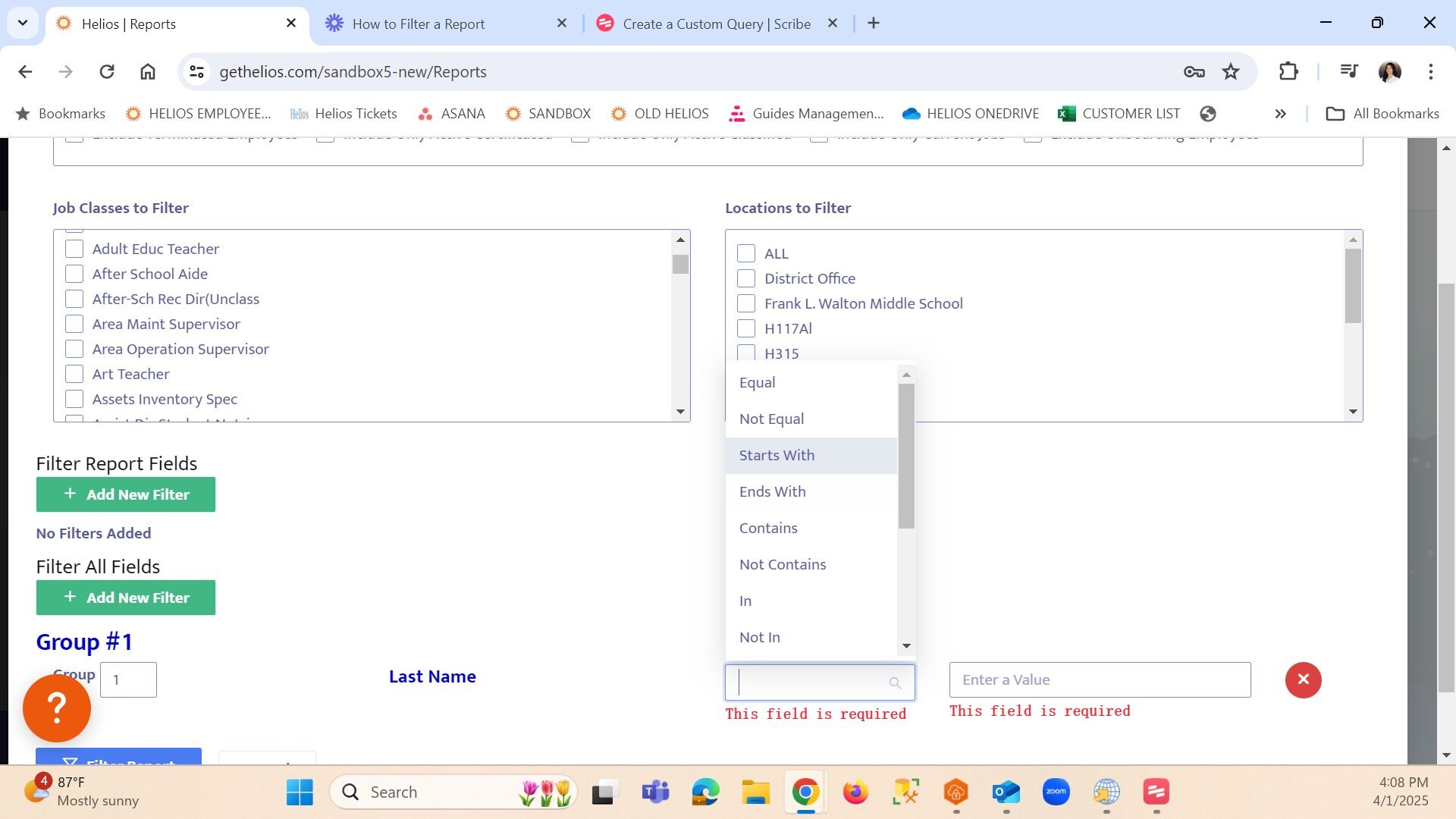This screenshot has width=1456, height=819.
Task: Reload the Helios Reports page
Action: [x=107, y=72]
